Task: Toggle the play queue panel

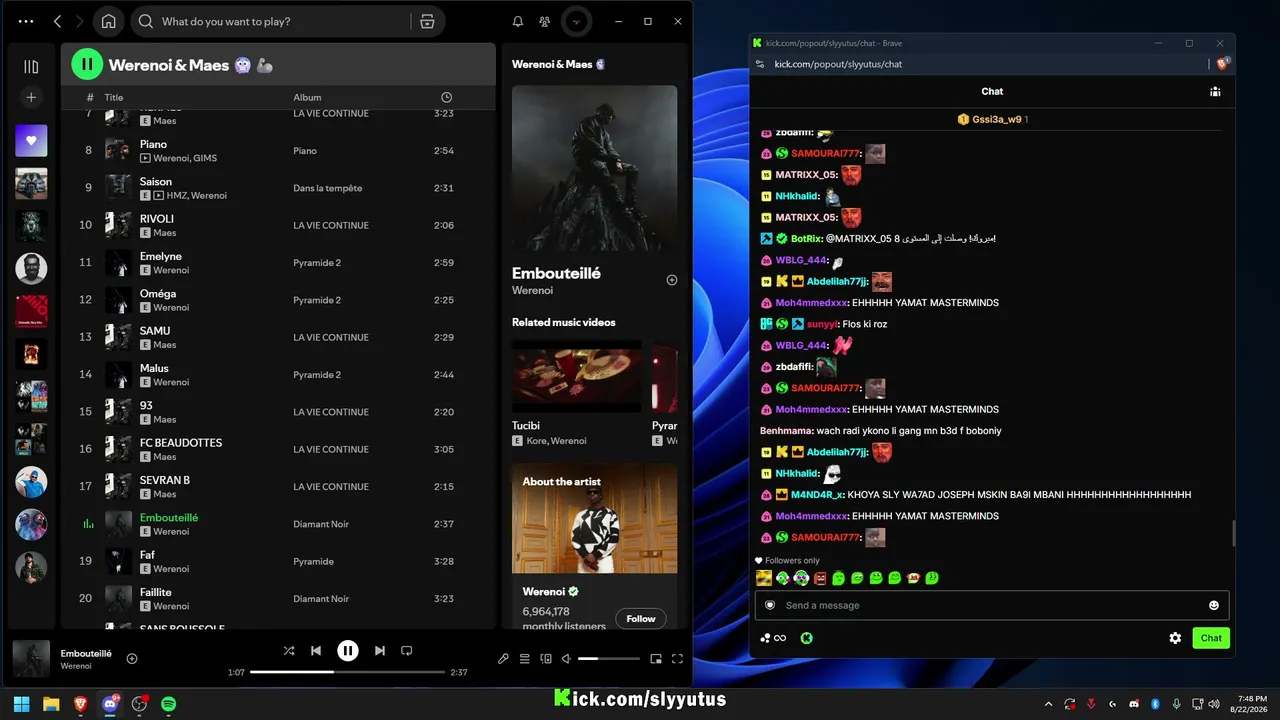Action: point(524,659)
